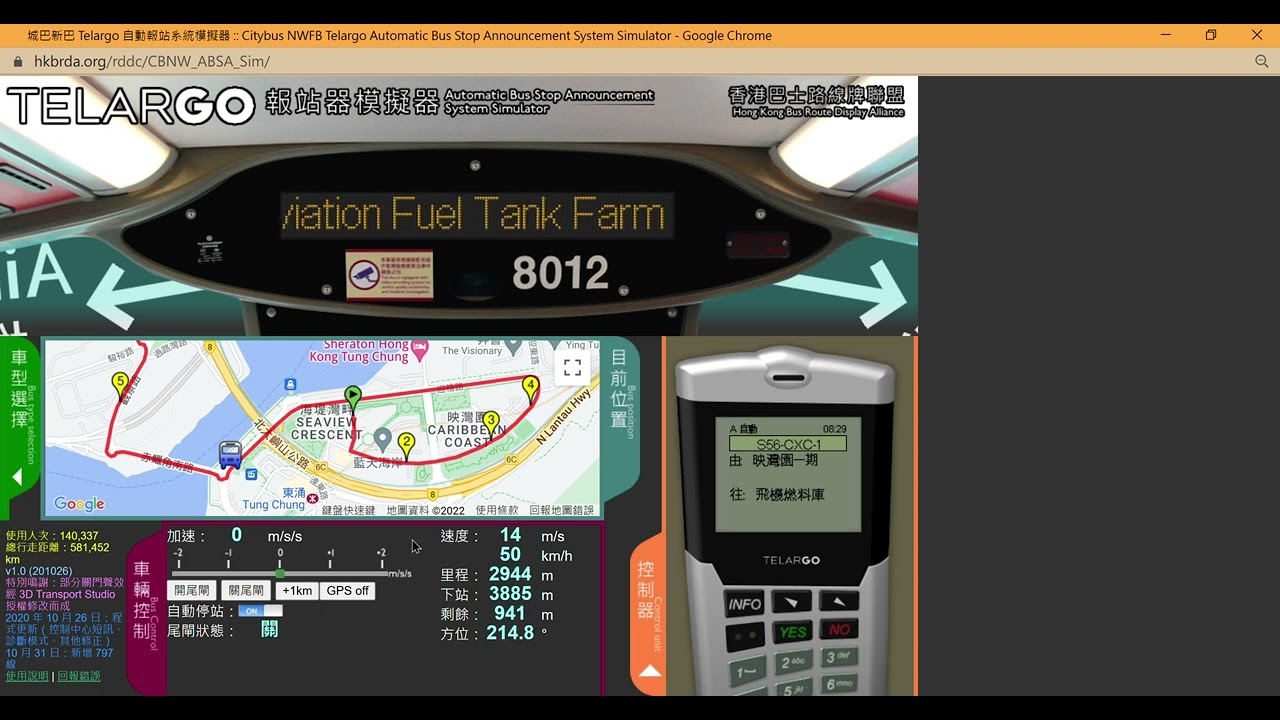The width and height of the screenshot is (1280, 720).
Task: Click the grey location pin near Seaview Crescent
Action: [382, 439]
